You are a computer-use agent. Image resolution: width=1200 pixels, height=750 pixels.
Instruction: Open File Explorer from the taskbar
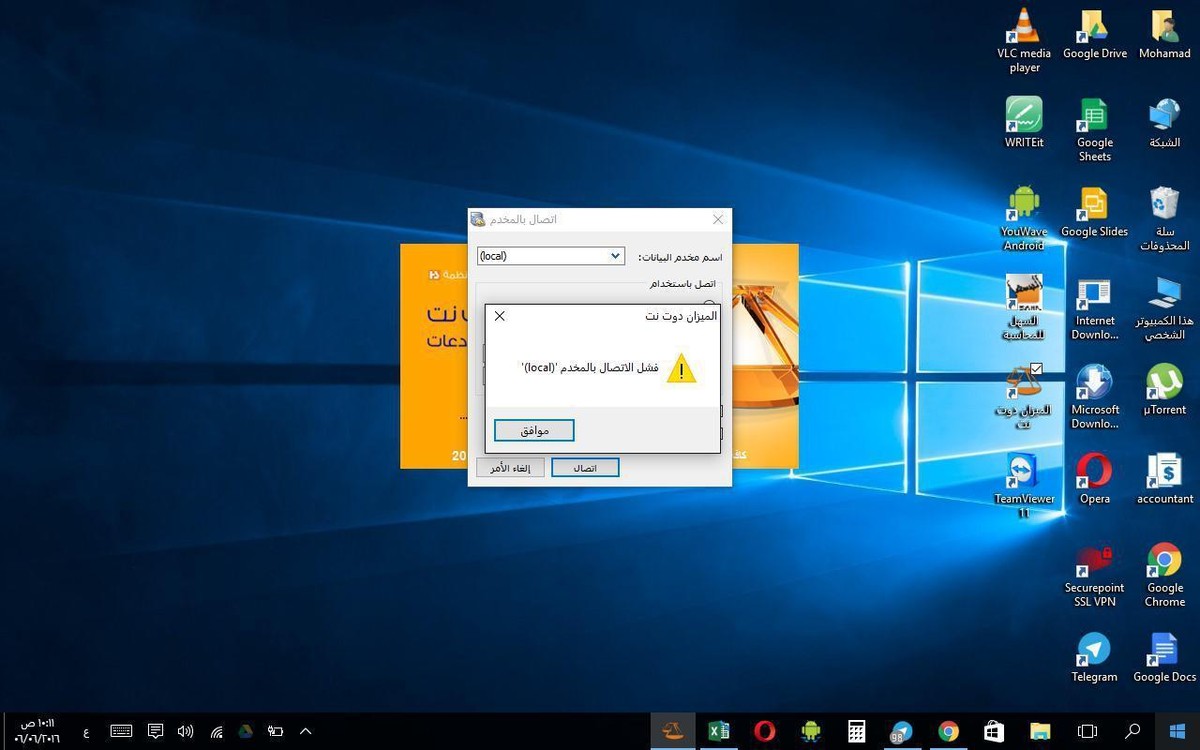1041,731
